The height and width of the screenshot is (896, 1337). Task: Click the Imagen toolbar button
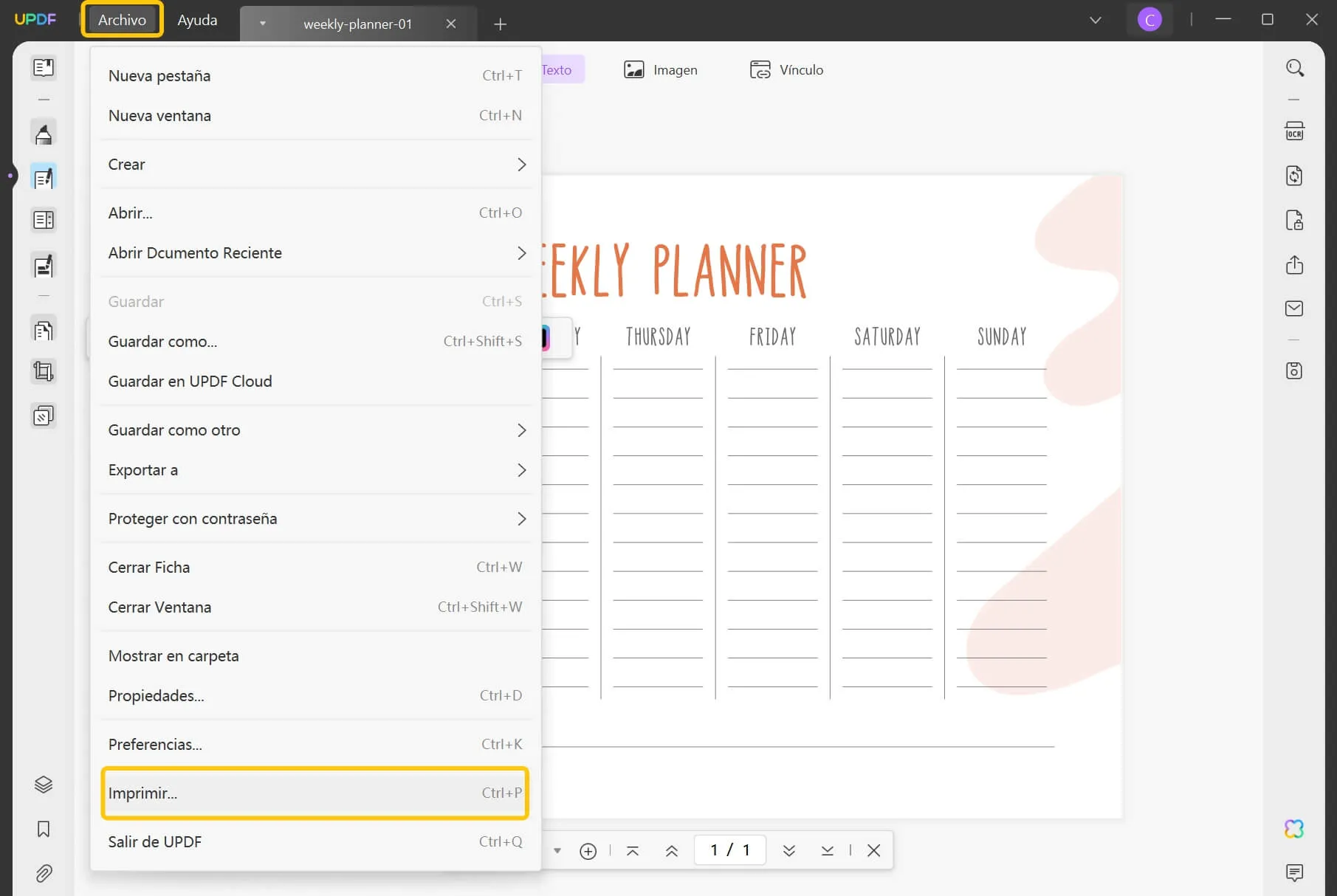point(661,70)
